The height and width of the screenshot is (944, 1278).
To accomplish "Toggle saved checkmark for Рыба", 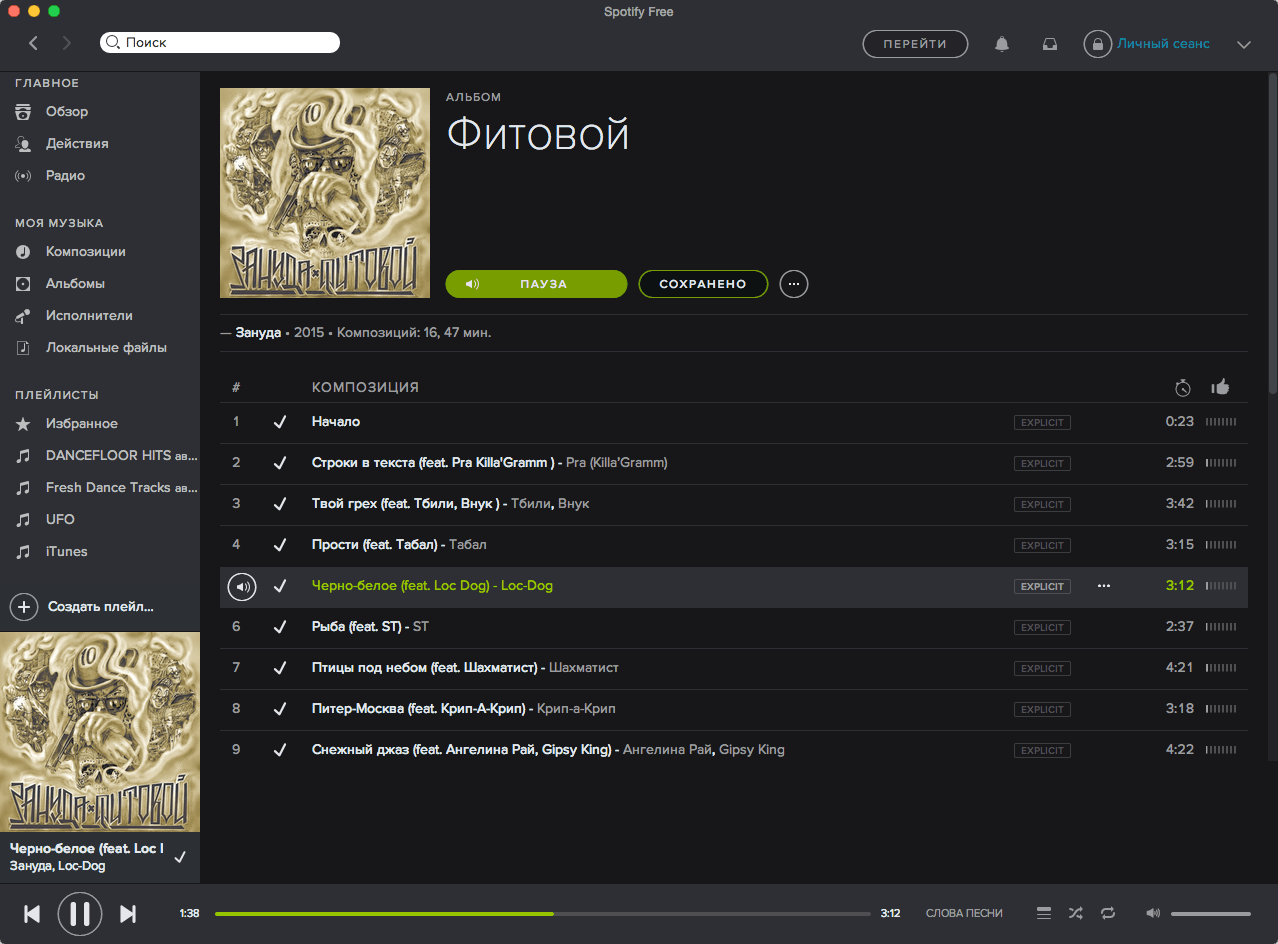I will click(280, 627).
